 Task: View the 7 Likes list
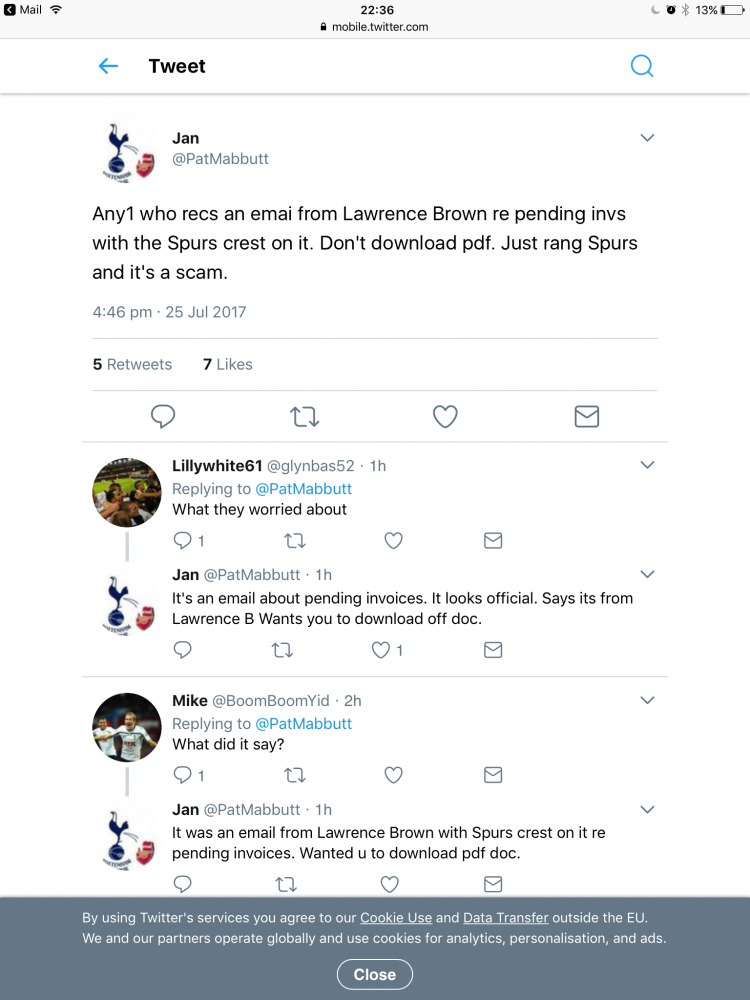click(228, 364)
